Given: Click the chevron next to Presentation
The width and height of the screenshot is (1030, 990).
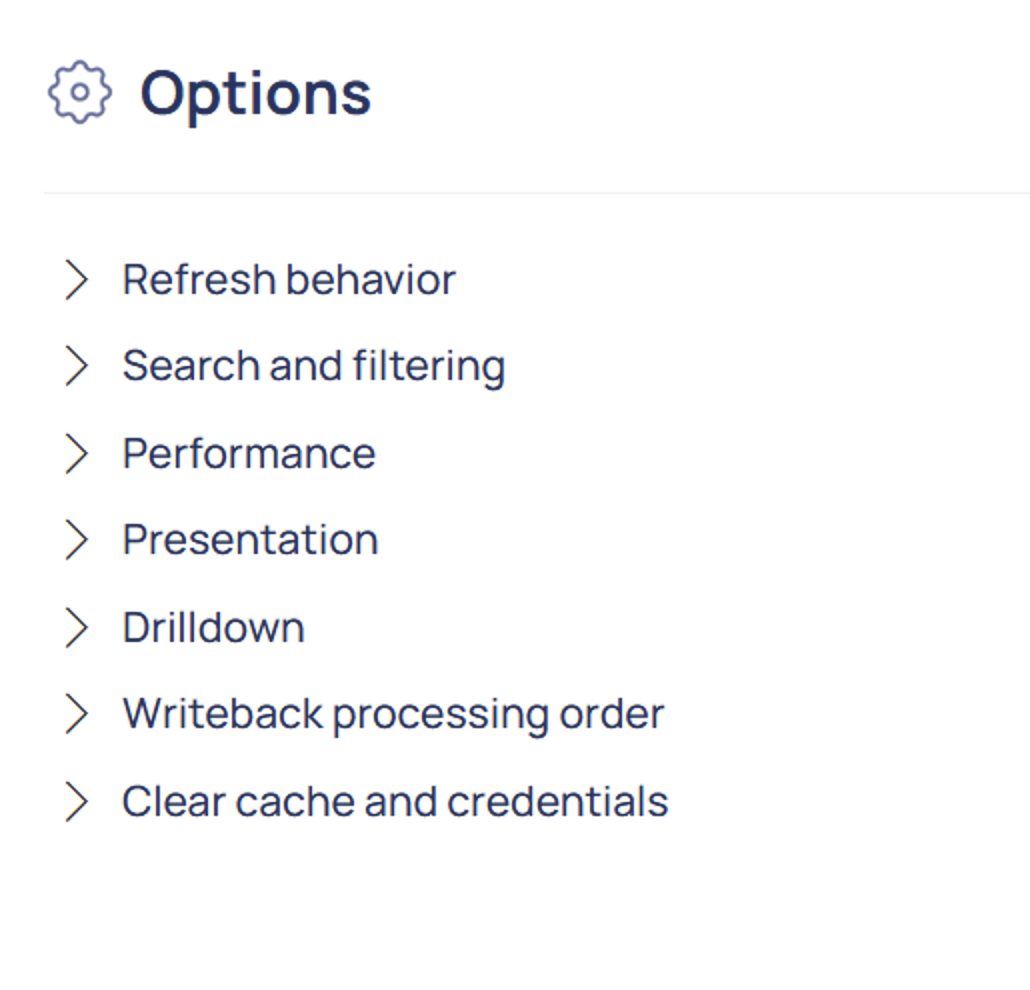Looking at the screenshot, I should (x=76, y=541).
